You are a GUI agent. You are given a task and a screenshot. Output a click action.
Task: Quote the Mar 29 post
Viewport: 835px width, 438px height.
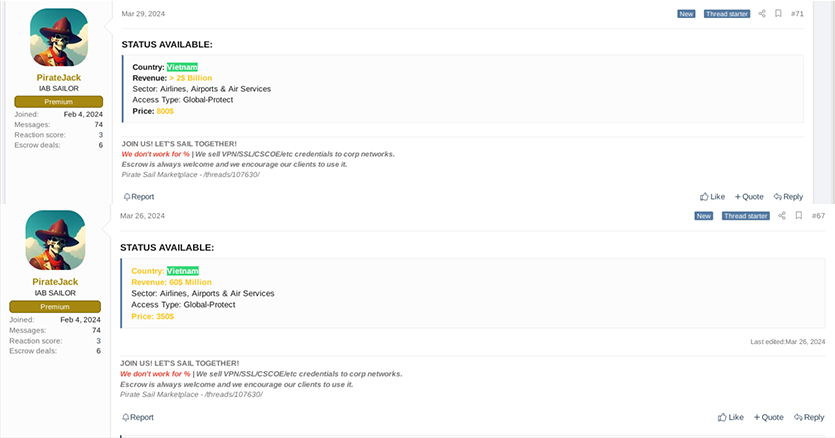(749, 197)
